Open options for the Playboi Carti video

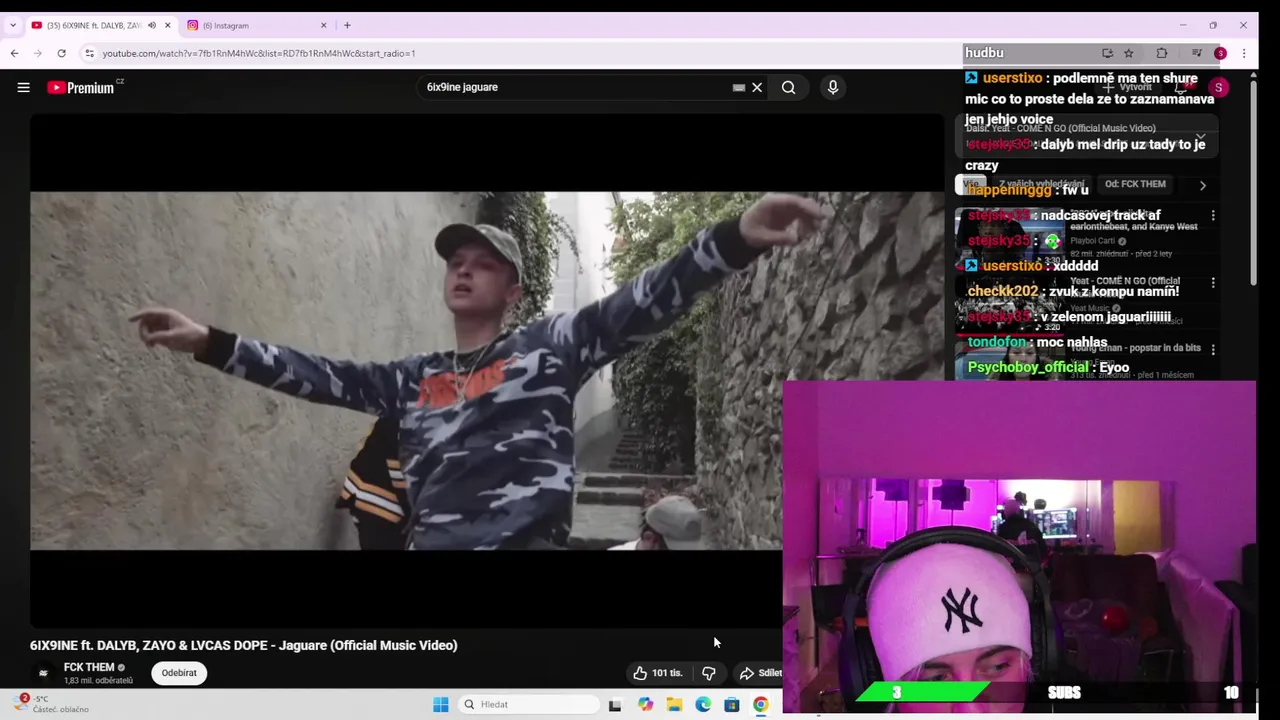[1213, 216]
